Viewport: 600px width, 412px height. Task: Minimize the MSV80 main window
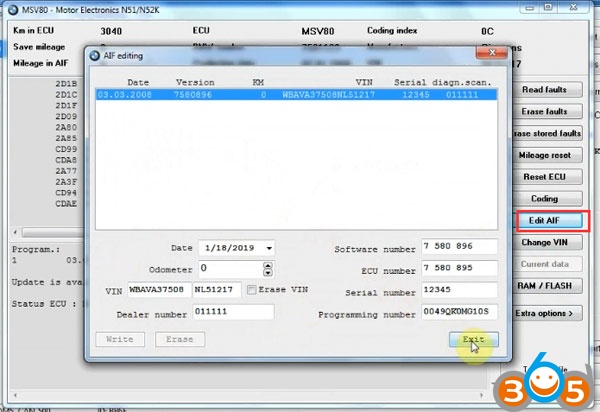530,7
